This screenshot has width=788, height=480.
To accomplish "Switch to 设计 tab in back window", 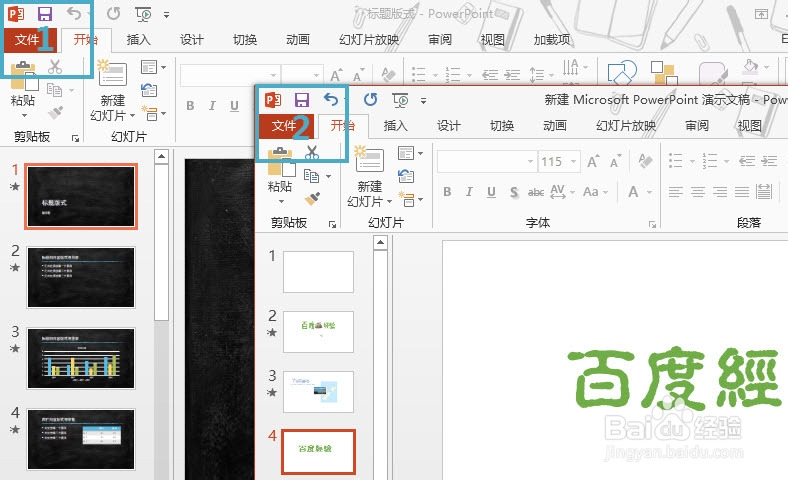I will (192, 40).
